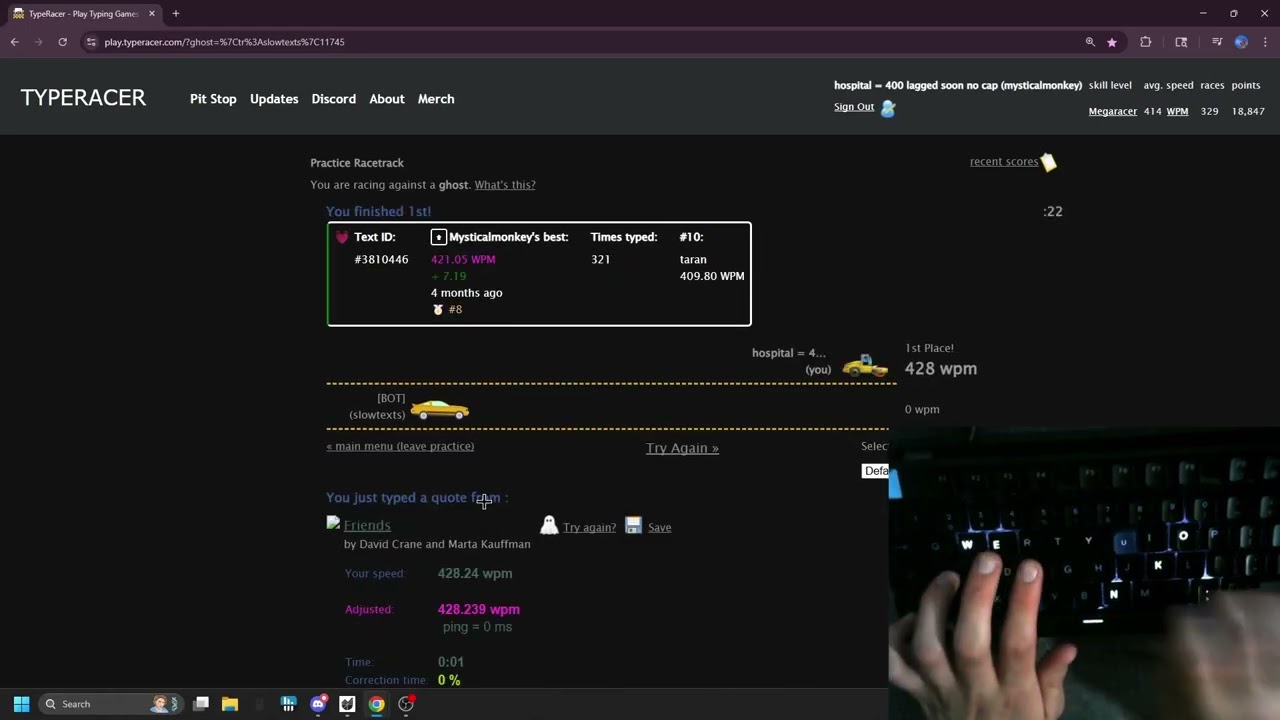Screen dimensions: 1280x720
Task: Open Task View on the taskbar
Action: 201,704
